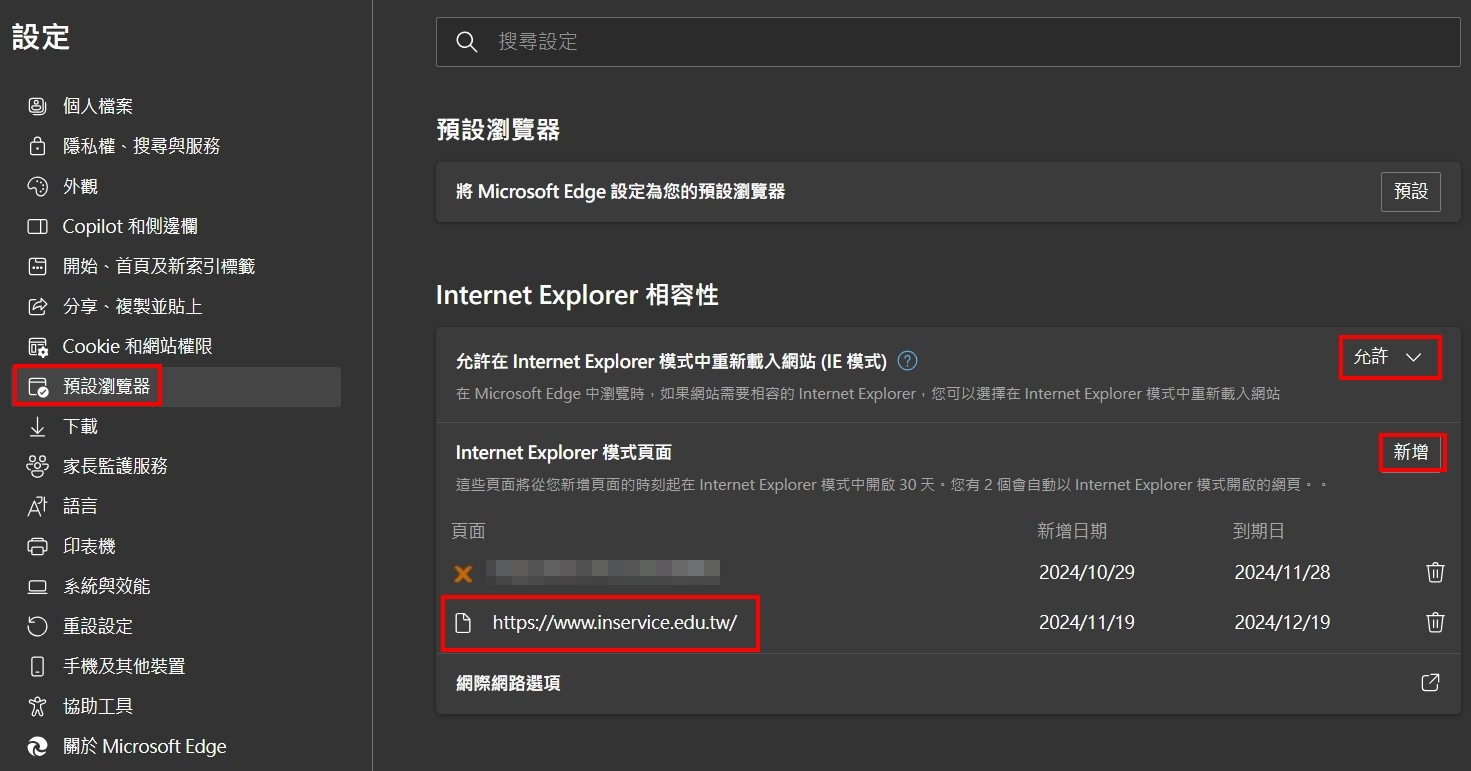Click the Edge logo beside 關於 Microsoft Edge
1471x771 pixels.
(37, 746)
